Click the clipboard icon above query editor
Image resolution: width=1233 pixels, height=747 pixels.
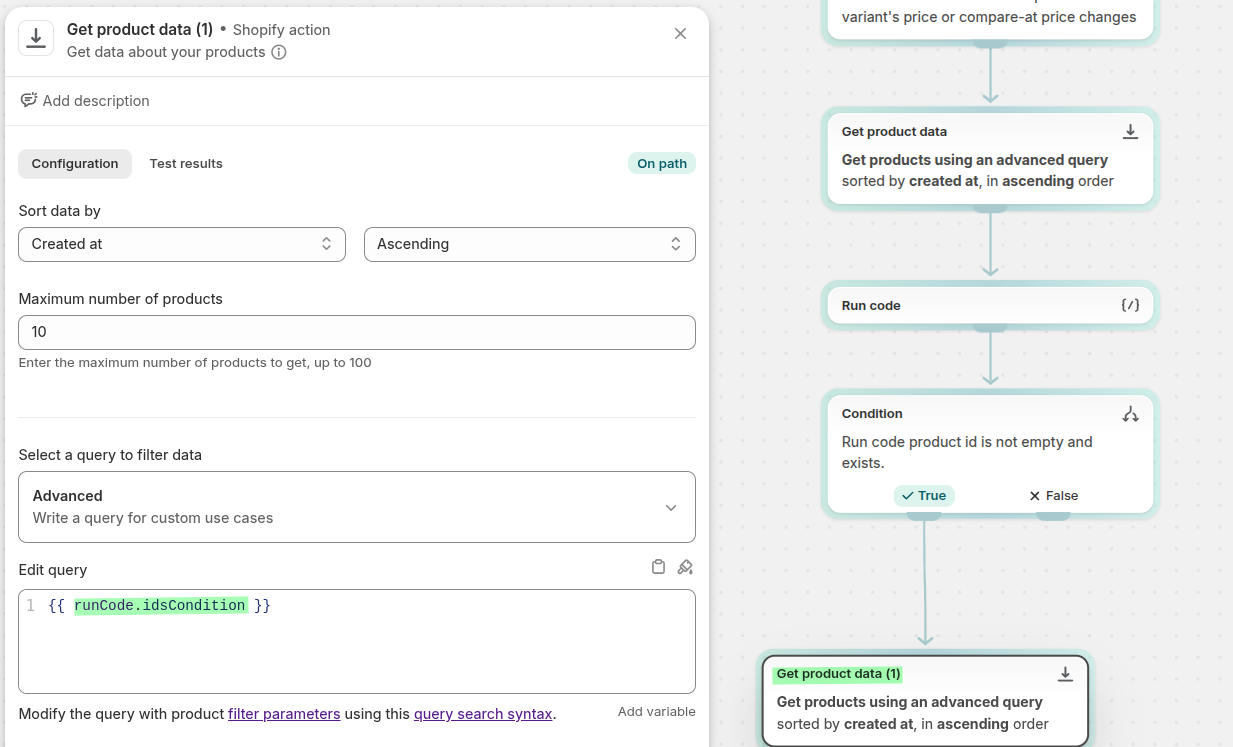[658, 567]
